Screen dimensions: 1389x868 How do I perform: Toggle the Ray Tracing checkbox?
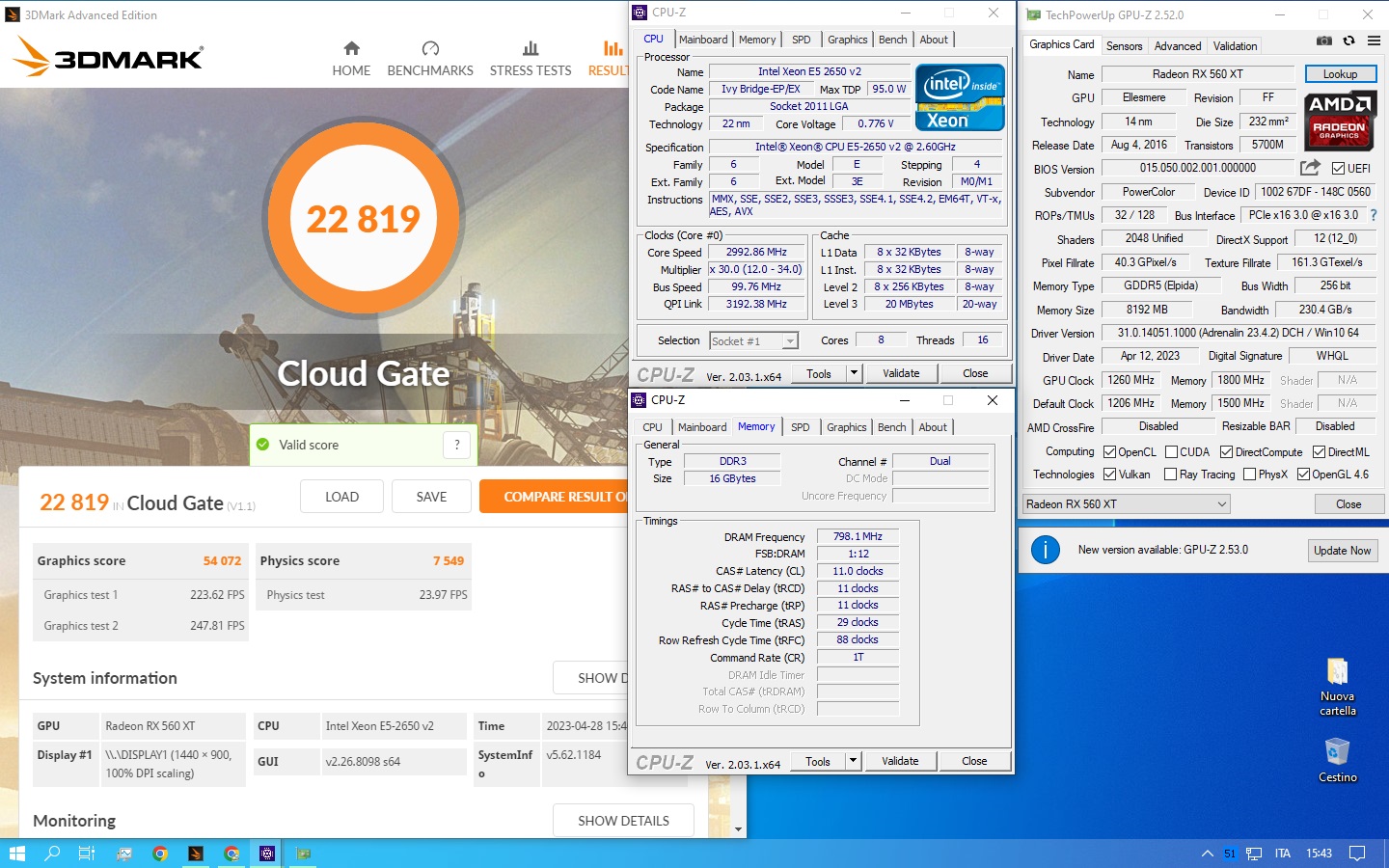1170,475
